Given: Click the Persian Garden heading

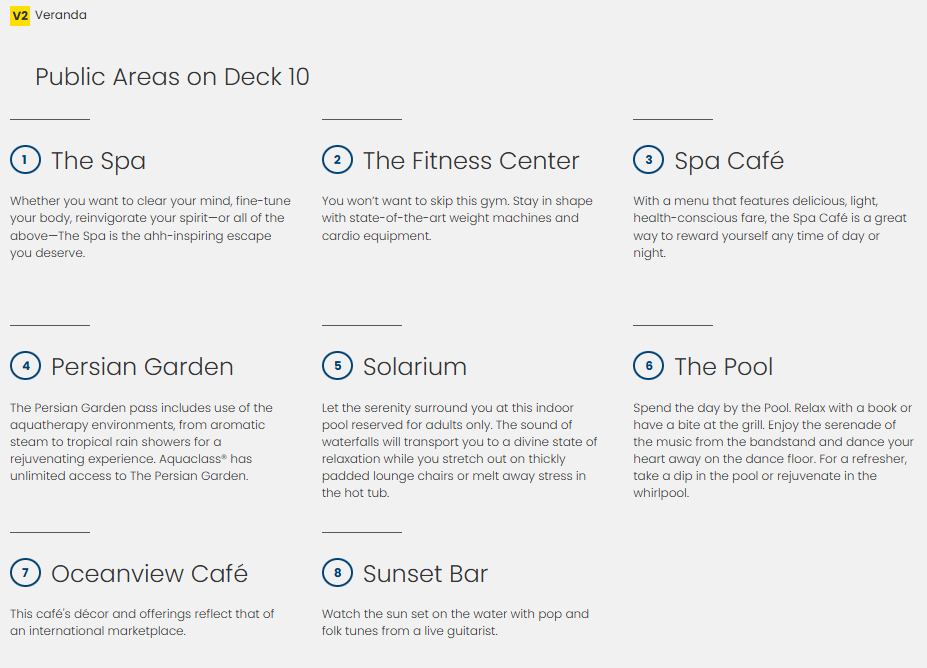Looking at the screenshot, I should pos(142,367).
